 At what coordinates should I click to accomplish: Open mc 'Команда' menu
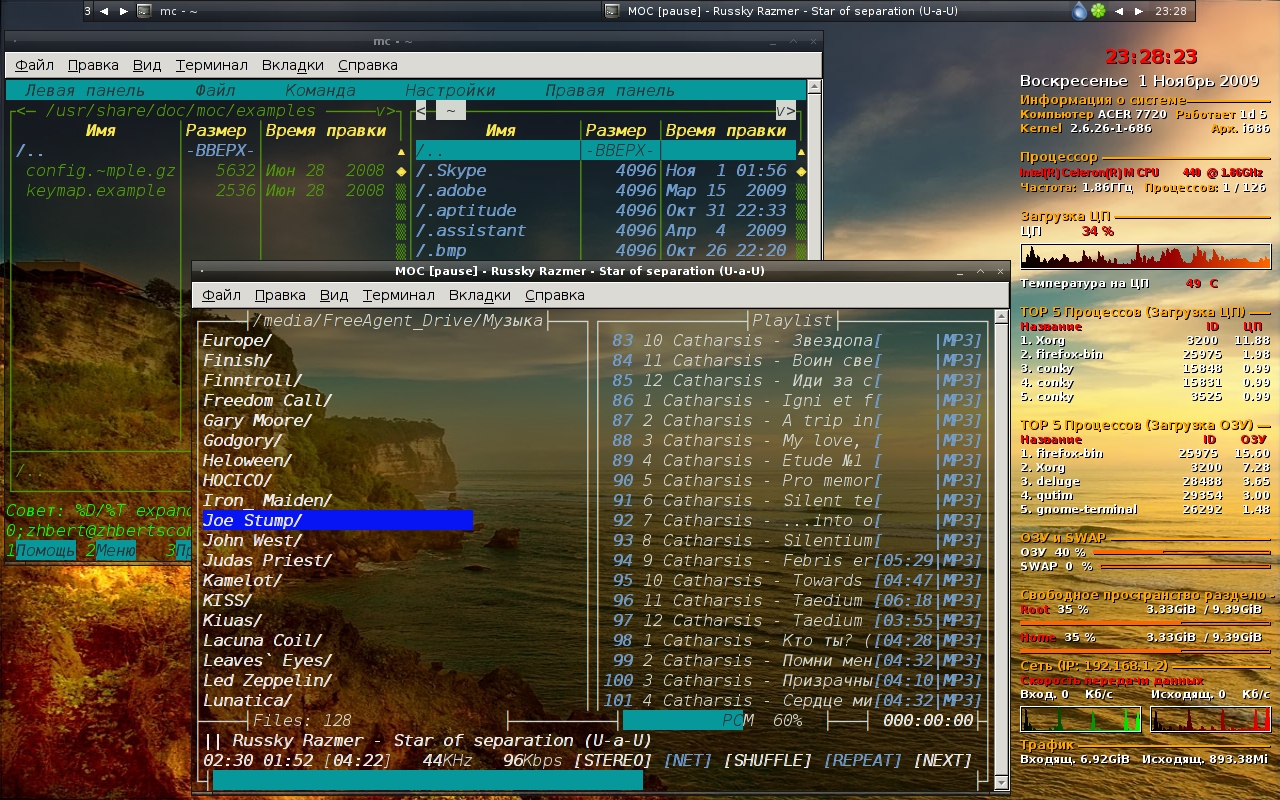pyautogui.click(x=320, y=90)
